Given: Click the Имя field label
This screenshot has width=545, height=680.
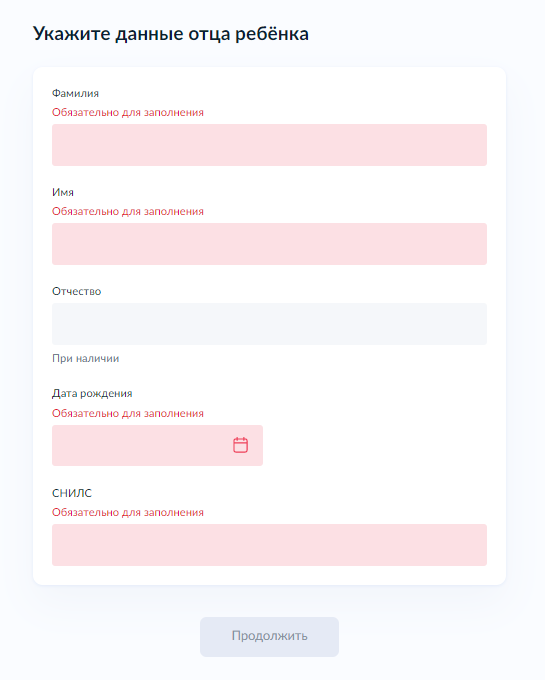Looking at the screenshot, I should pos(63,192).
